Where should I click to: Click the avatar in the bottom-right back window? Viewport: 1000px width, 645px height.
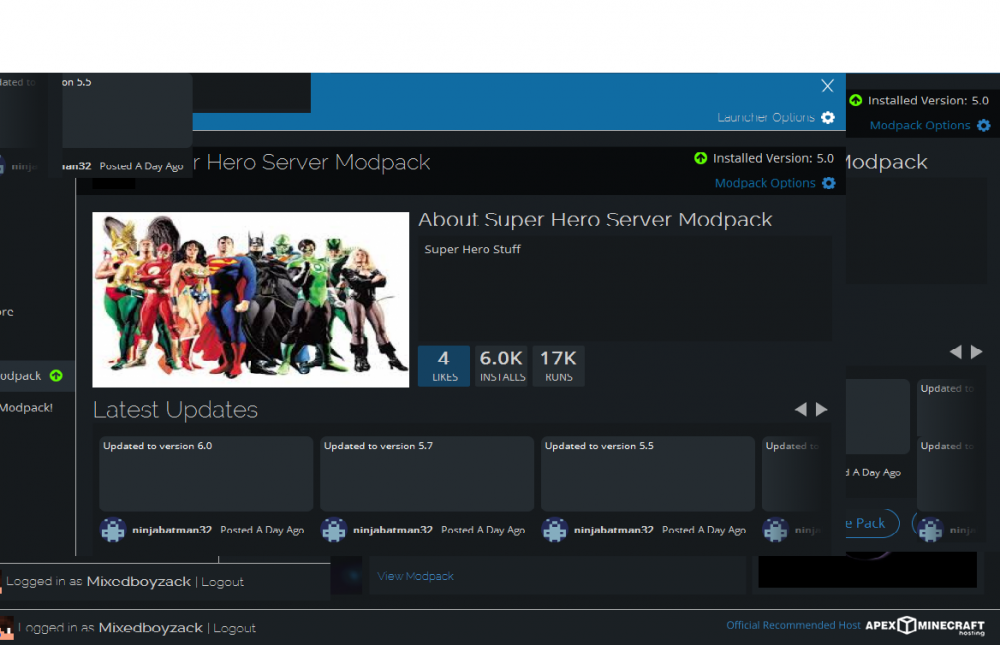pos(930,530)
